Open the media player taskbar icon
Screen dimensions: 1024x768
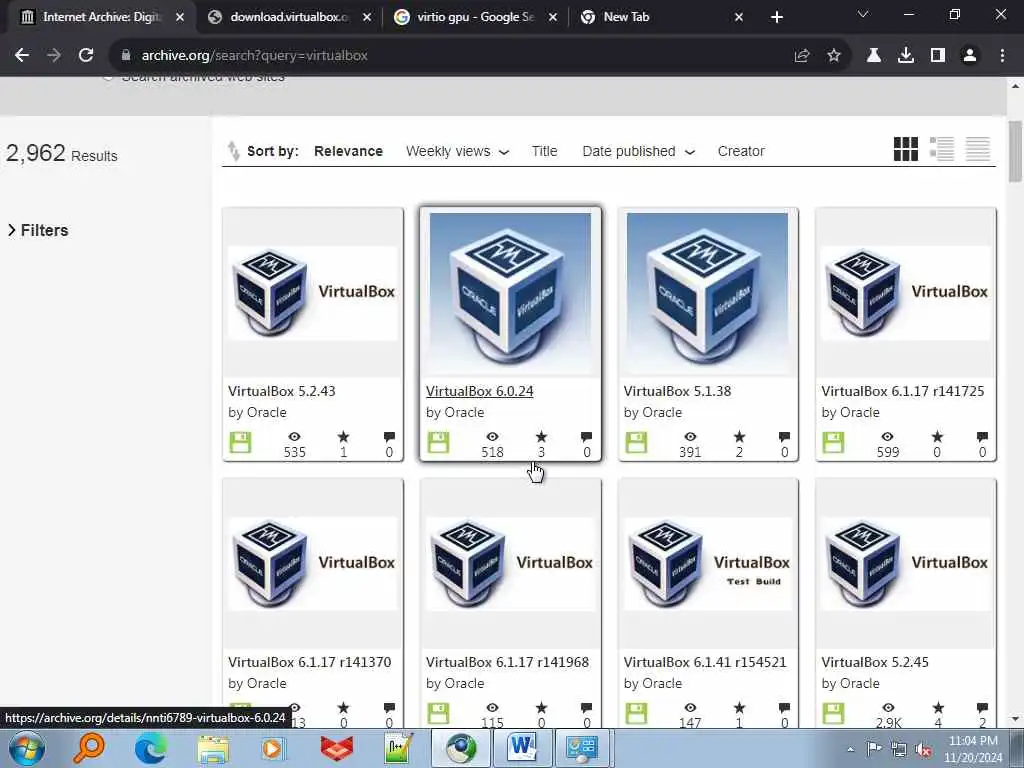(273, 748)
